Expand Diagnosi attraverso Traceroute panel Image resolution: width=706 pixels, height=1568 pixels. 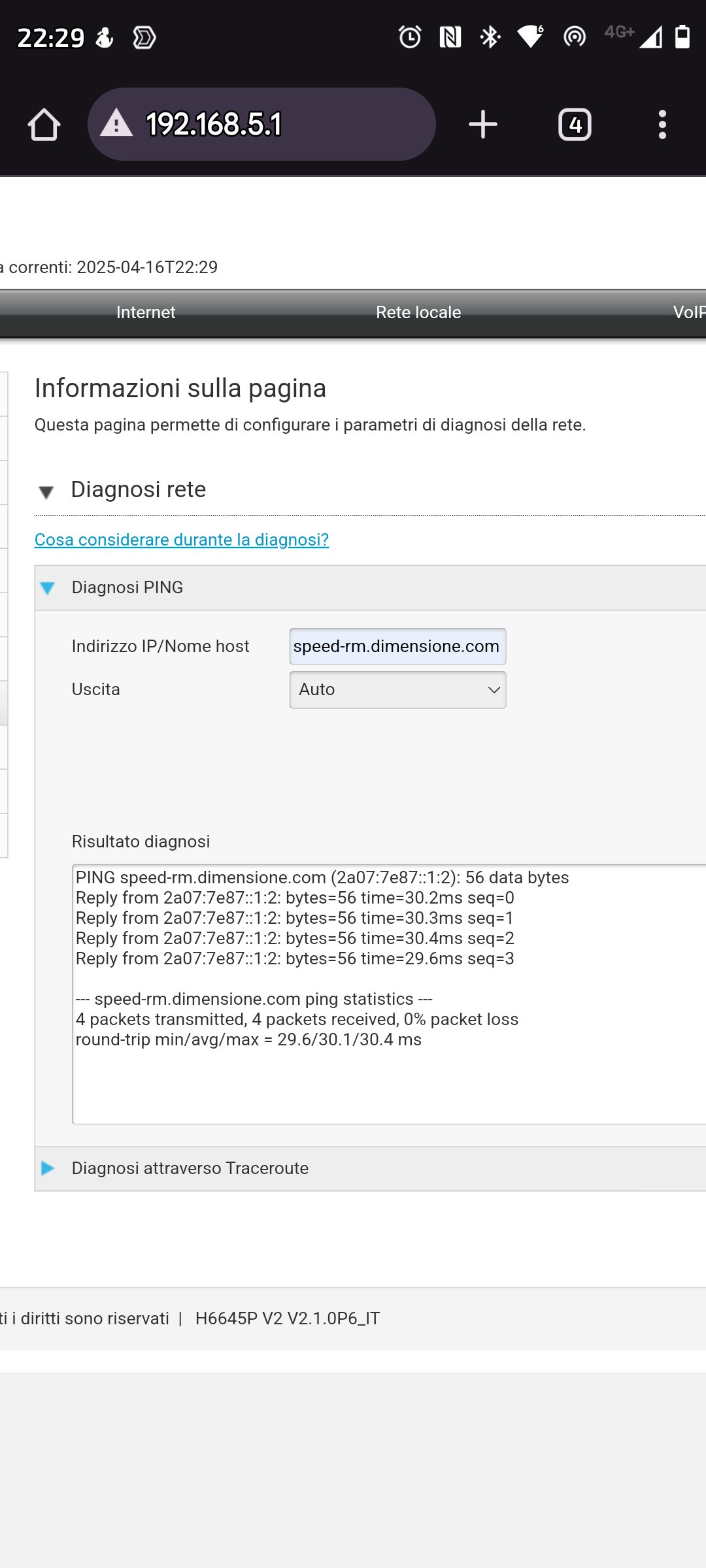(x=48, y=1168)
